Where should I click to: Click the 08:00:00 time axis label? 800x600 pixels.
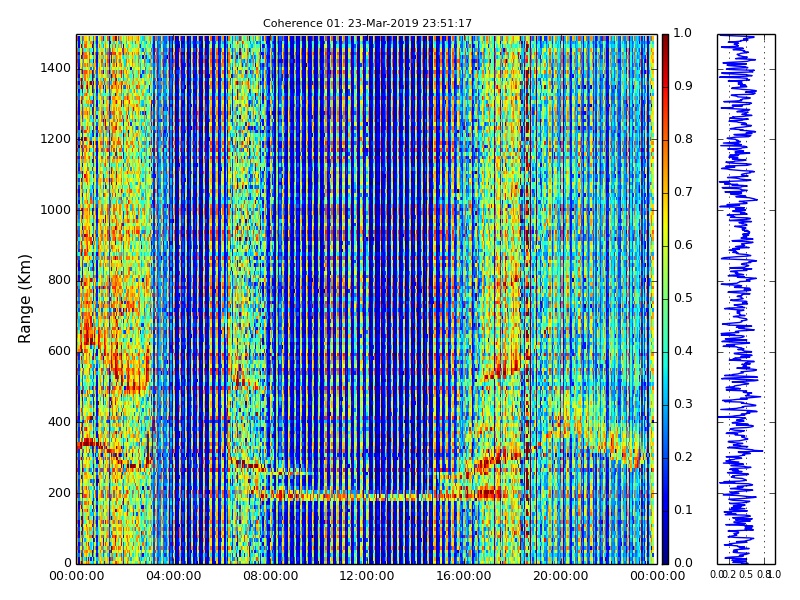coord(270,577)
